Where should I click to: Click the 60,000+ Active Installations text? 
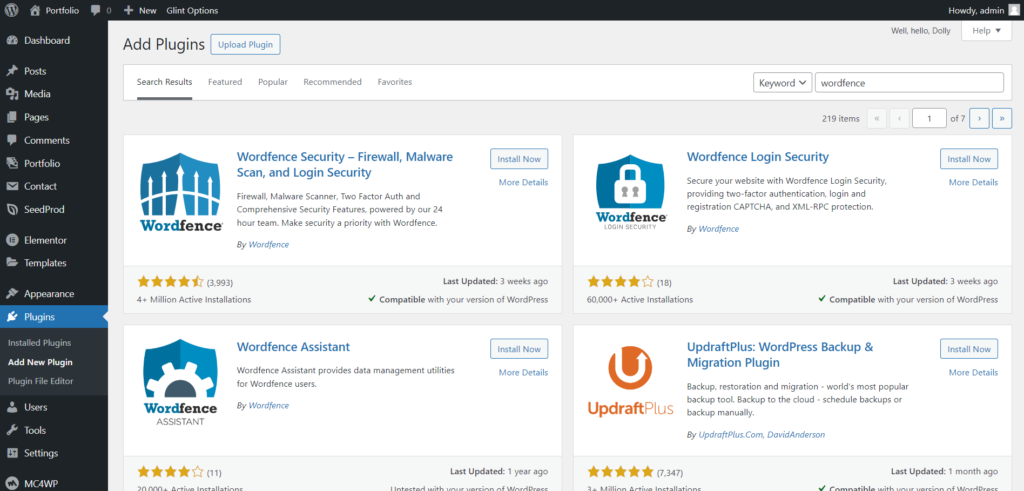tap(640, 300)
